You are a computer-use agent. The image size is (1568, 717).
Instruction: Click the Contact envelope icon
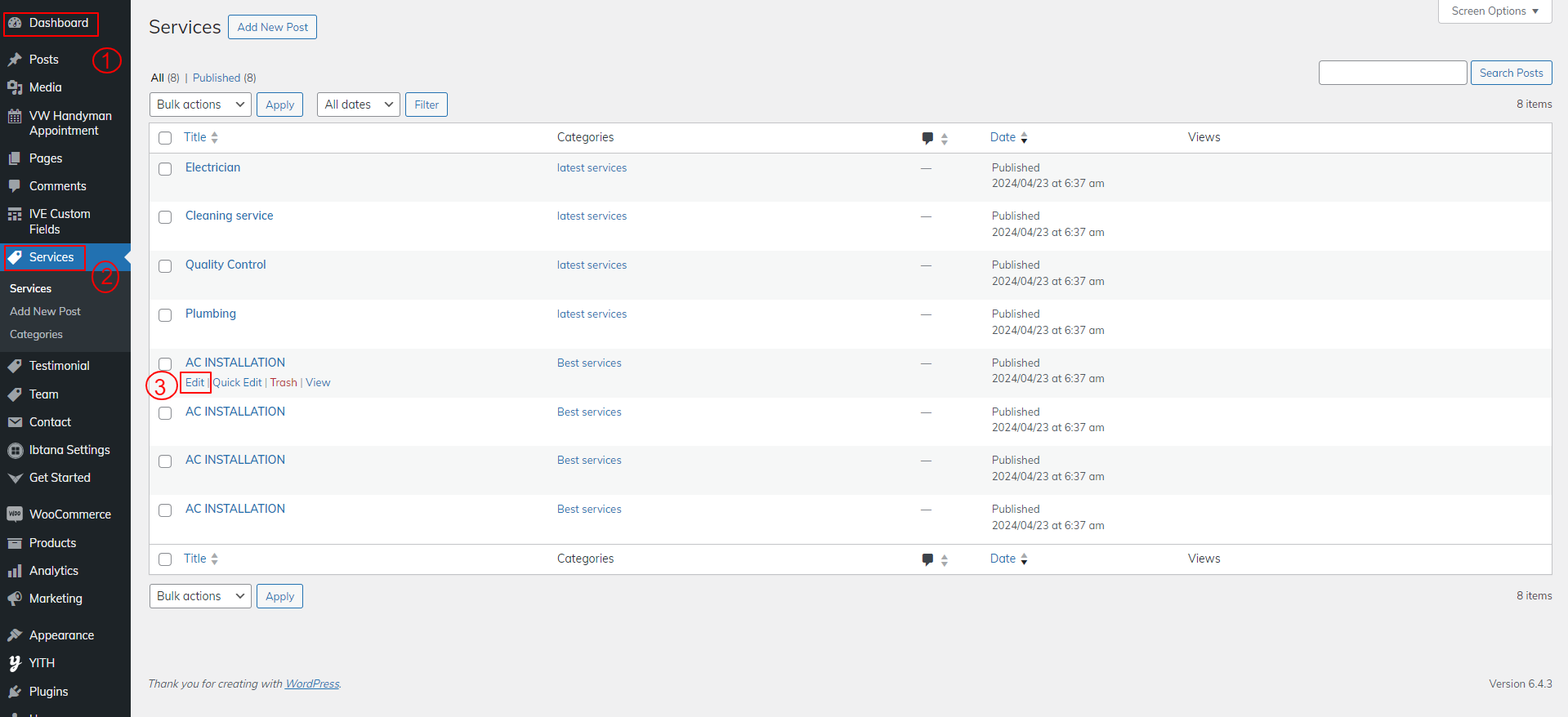pyautogui.click(x=15, y=422)
